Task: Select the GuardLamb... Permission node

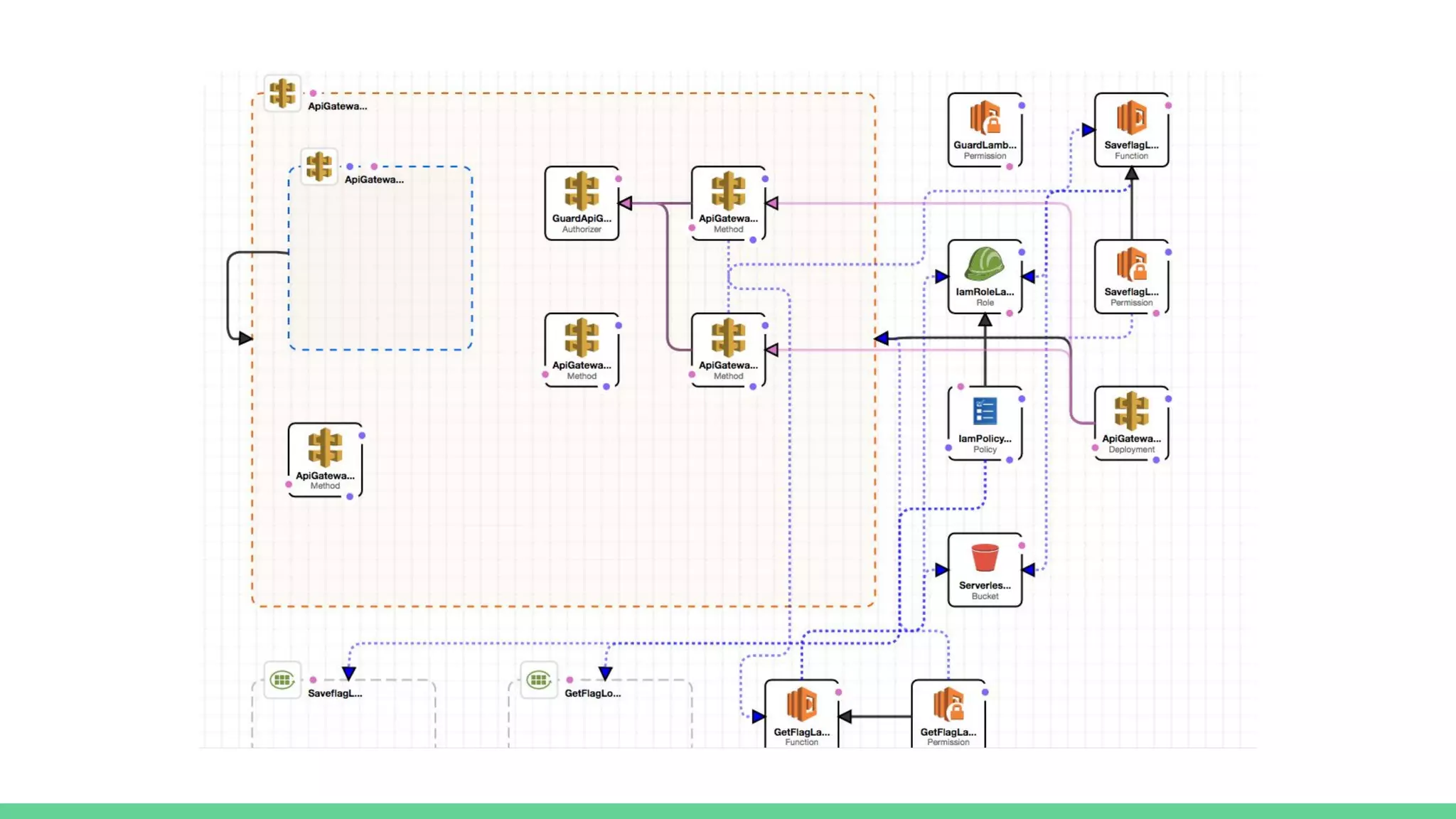Action: click(985, 130)
